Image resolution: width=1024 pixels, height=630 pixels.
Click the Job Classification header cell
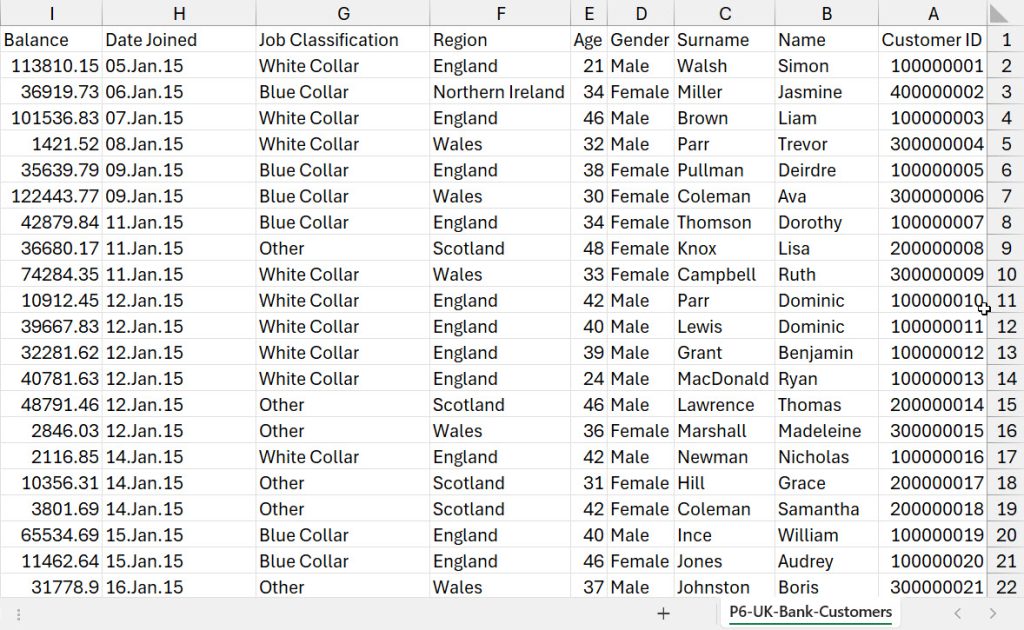pyautogui.click(x=329, y=40)
